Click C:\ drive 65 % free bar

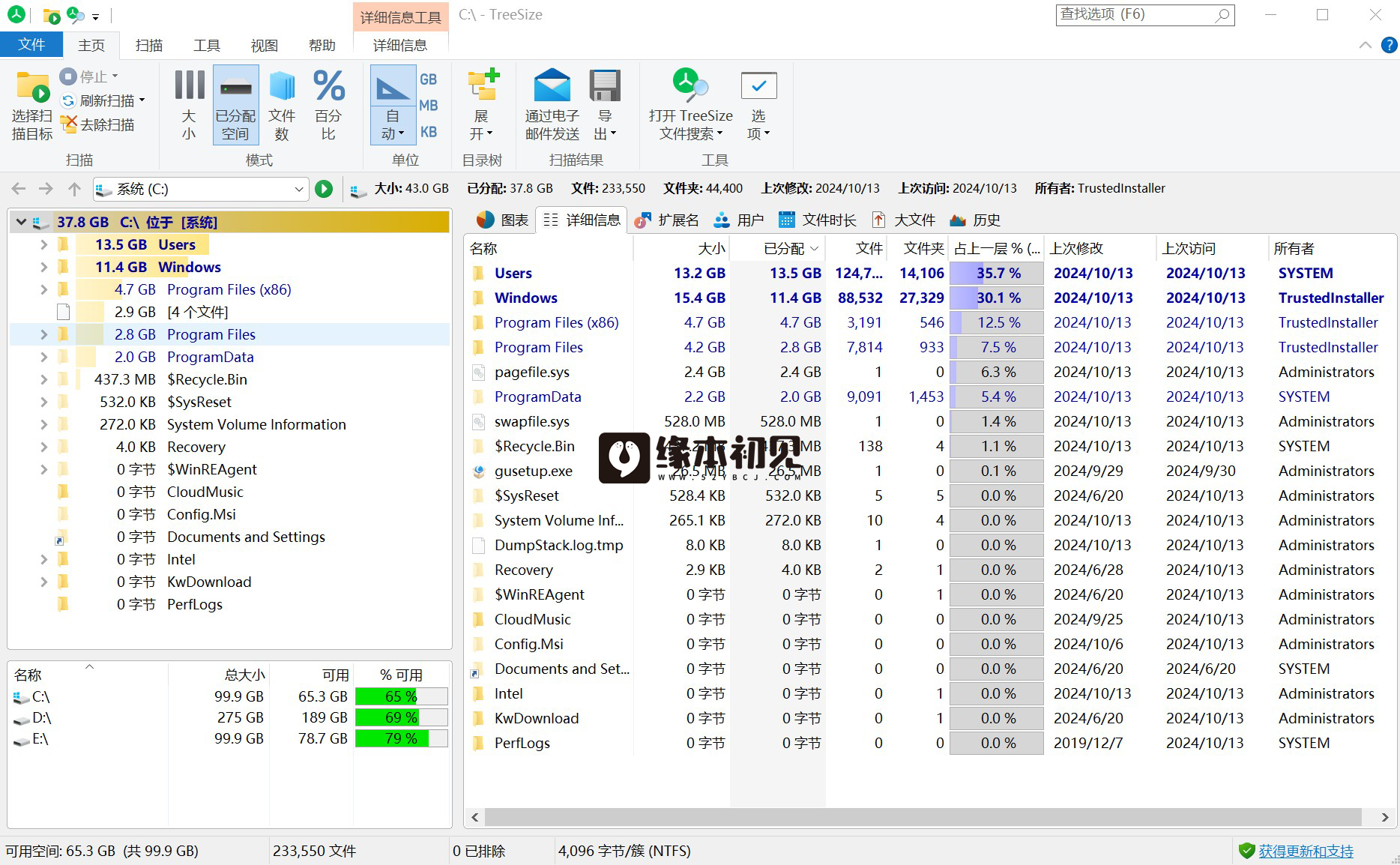click(x=401, y=696)
